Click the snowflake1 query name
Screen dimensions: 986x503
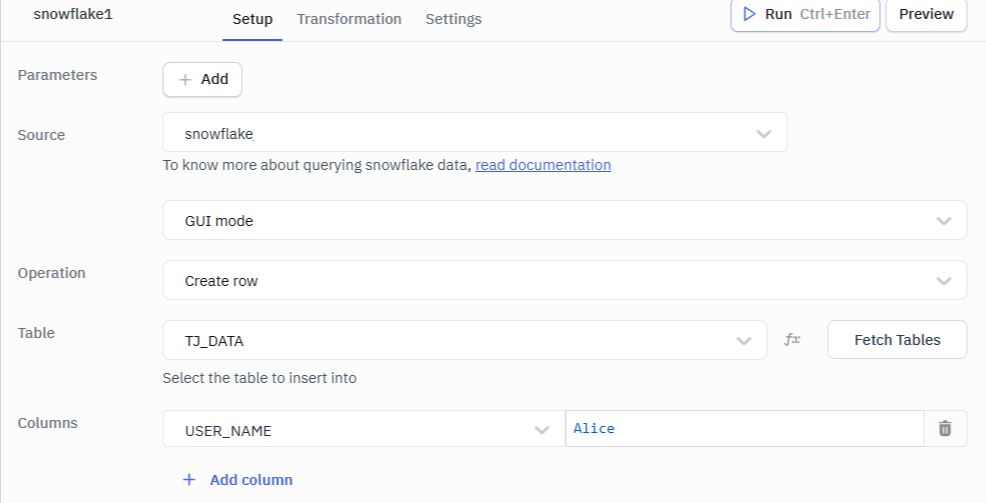73,14
